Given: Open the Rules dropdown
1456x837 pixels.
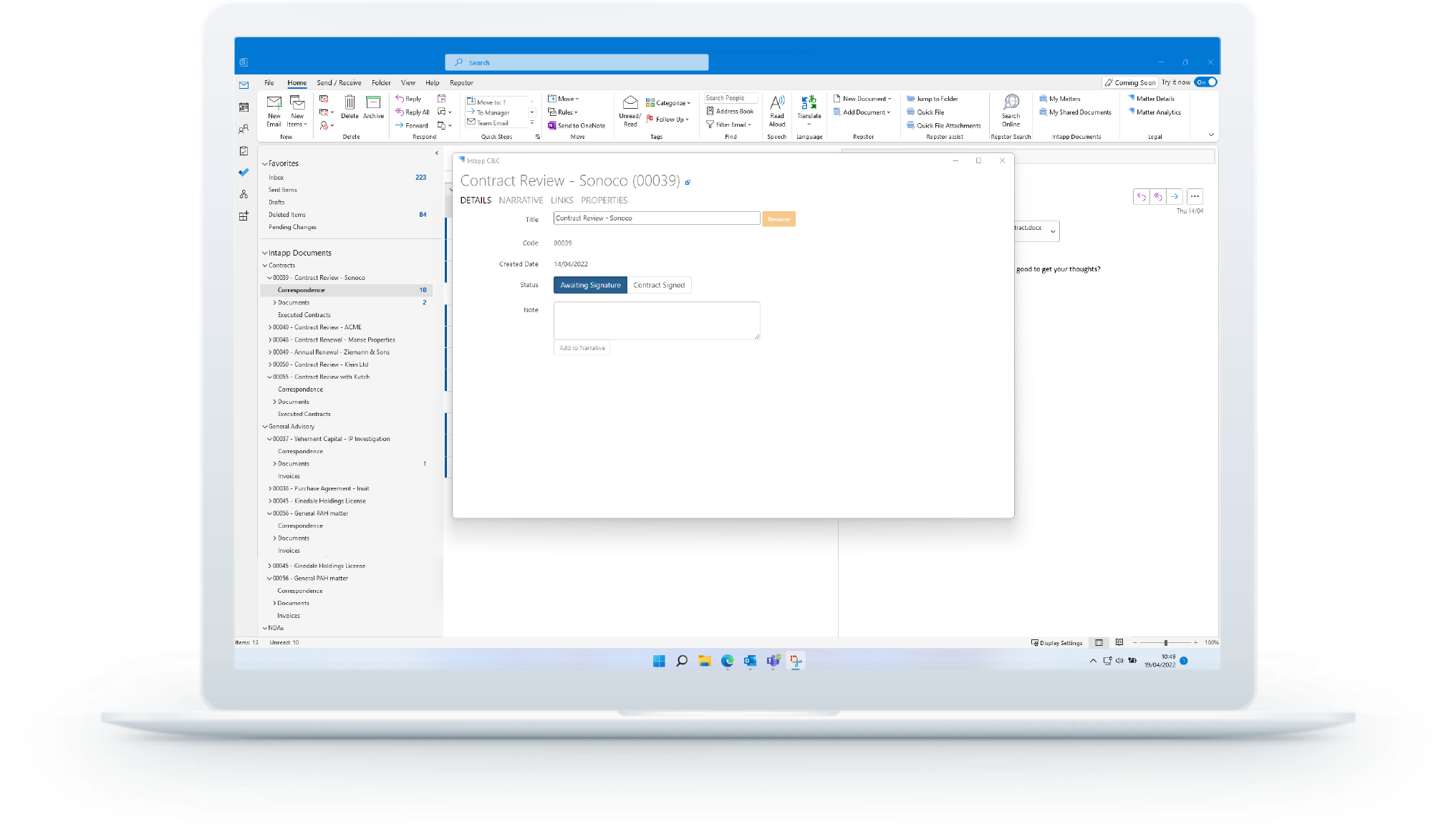Looking at the screenshot, I should (x=563, y=112).
